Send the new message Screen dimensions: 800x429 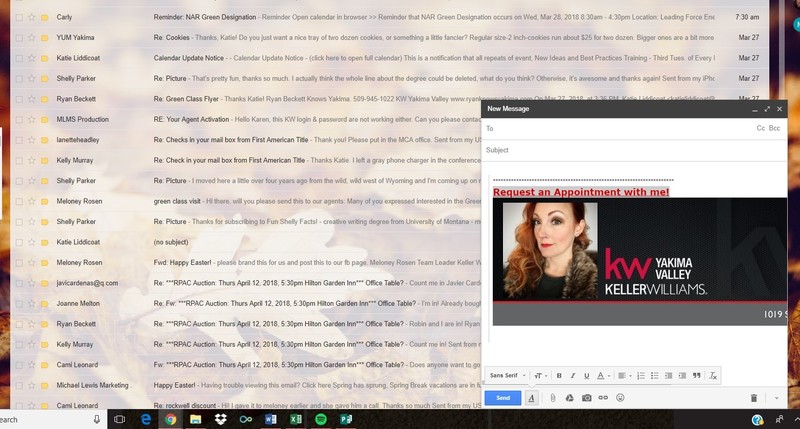[503, 398]
